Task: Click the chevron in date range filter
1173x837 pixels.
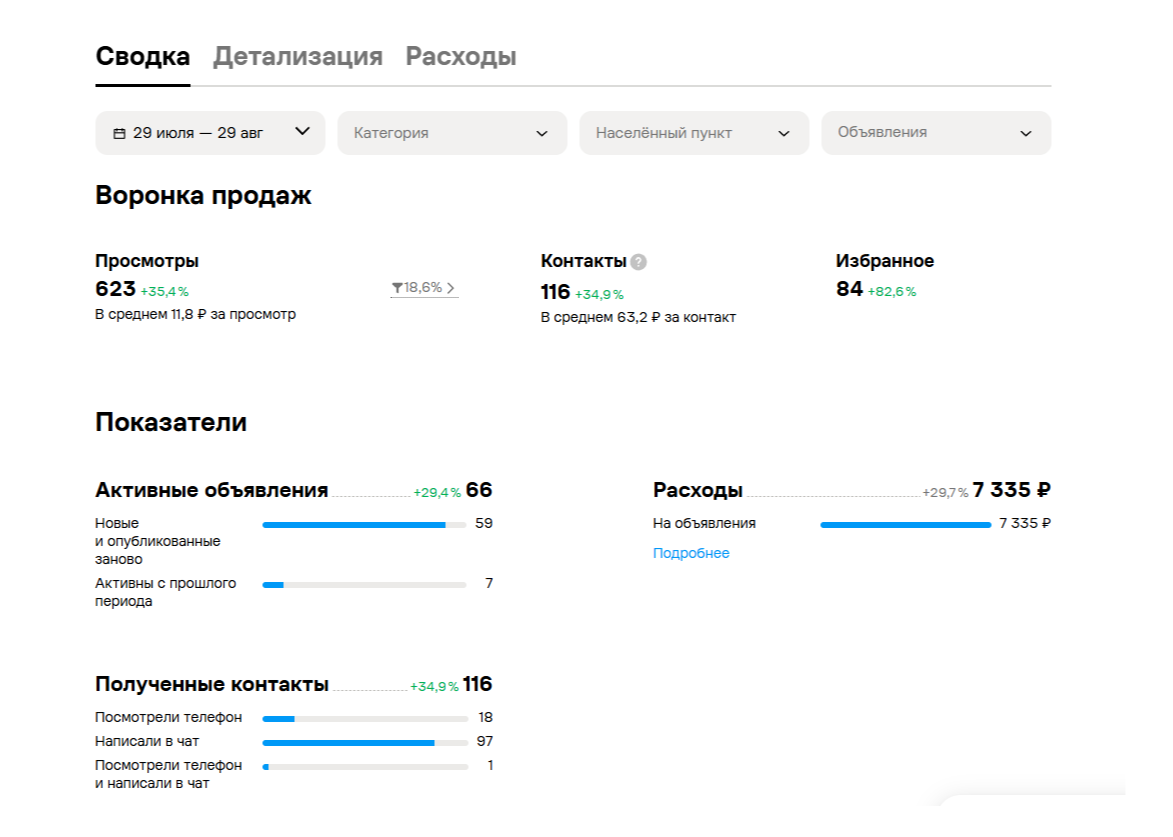Action: point(302,131)
